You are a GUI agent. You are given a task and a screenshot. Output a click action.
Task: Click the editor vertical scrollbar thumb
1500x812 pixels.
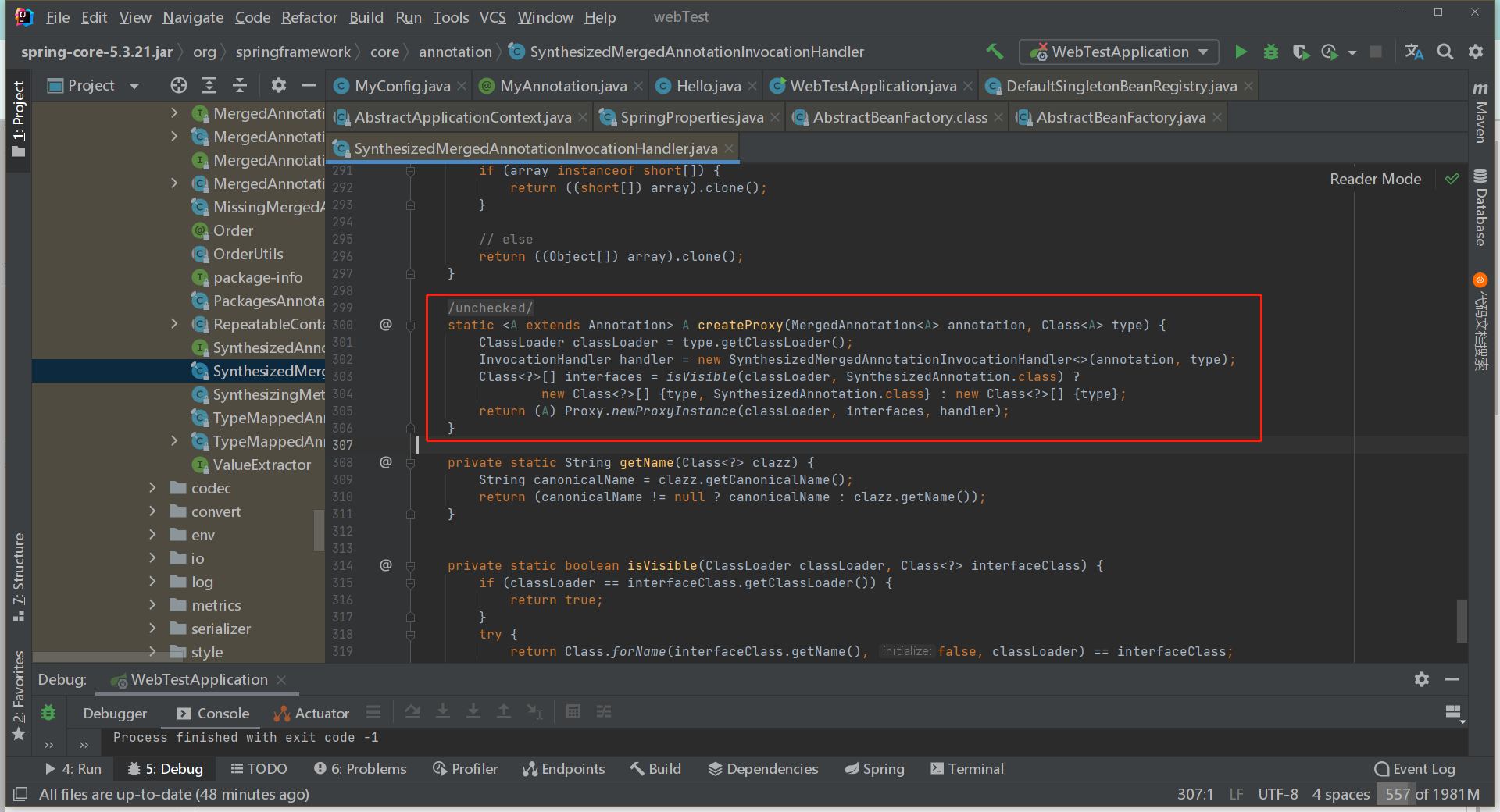(x=1461, y=621)
